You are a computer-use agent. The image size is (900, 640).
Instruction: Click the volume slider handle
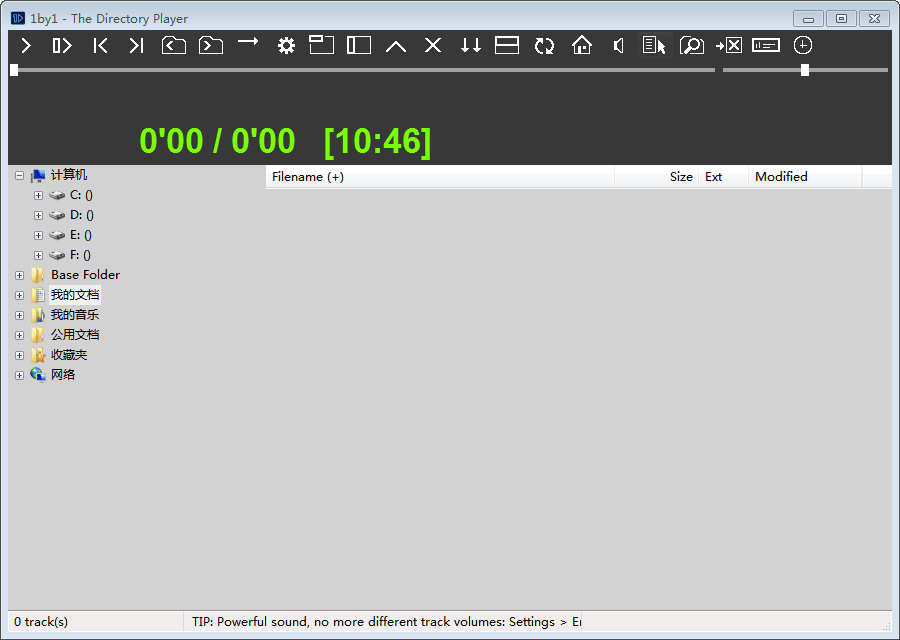pyautogui.click(x=805, y=70)
